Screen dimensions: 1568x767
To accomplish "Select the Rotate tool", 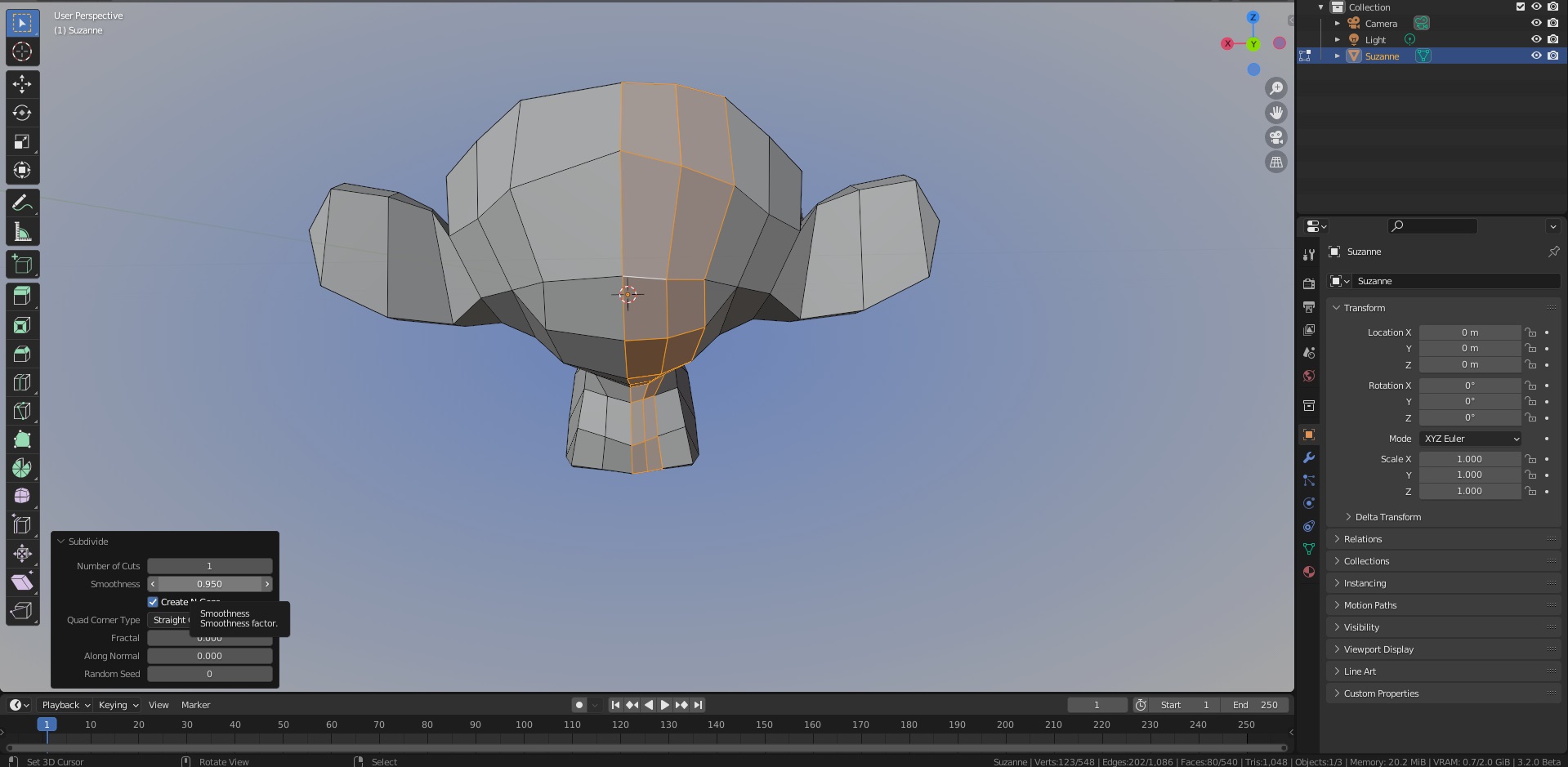I will coord(22,113).
